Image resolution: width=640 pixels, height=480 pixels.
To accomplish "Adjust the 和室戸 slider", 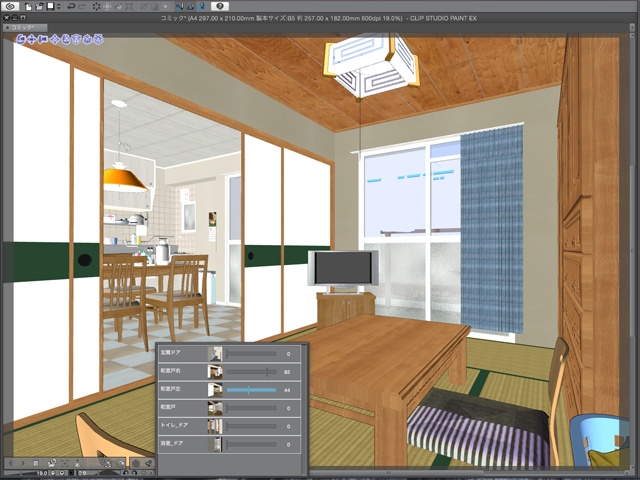I will coord(251,408).
